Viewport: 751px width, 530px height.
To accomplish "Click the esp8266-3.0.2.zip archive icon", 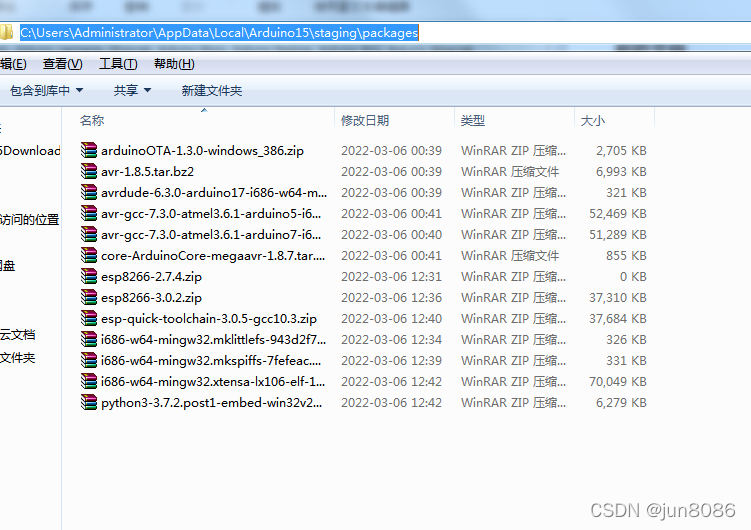I will point(89,298).
